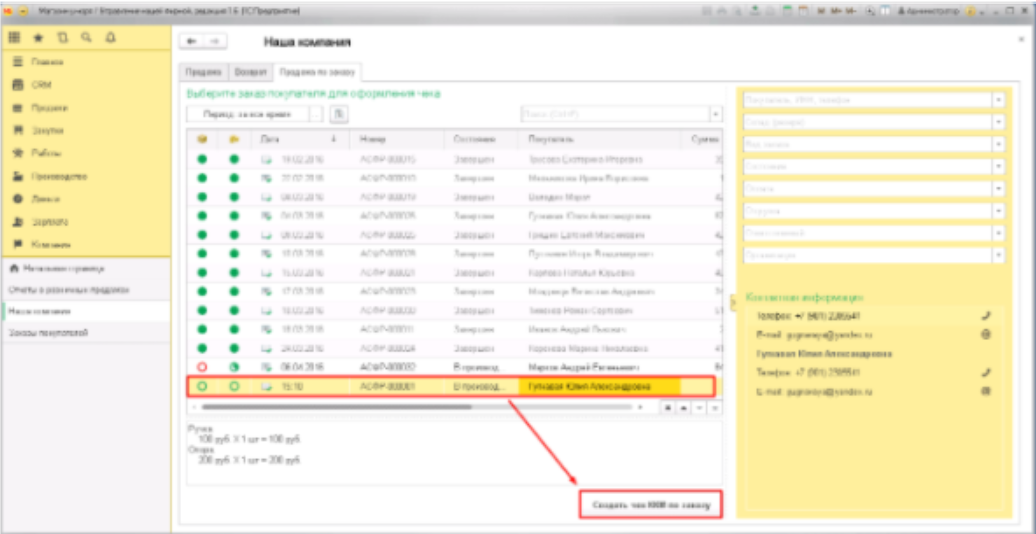Image resolution: width=1036 pixels, height=534 pixels.
Task: Open CRM section in sidebar
Action: point(41,85)
